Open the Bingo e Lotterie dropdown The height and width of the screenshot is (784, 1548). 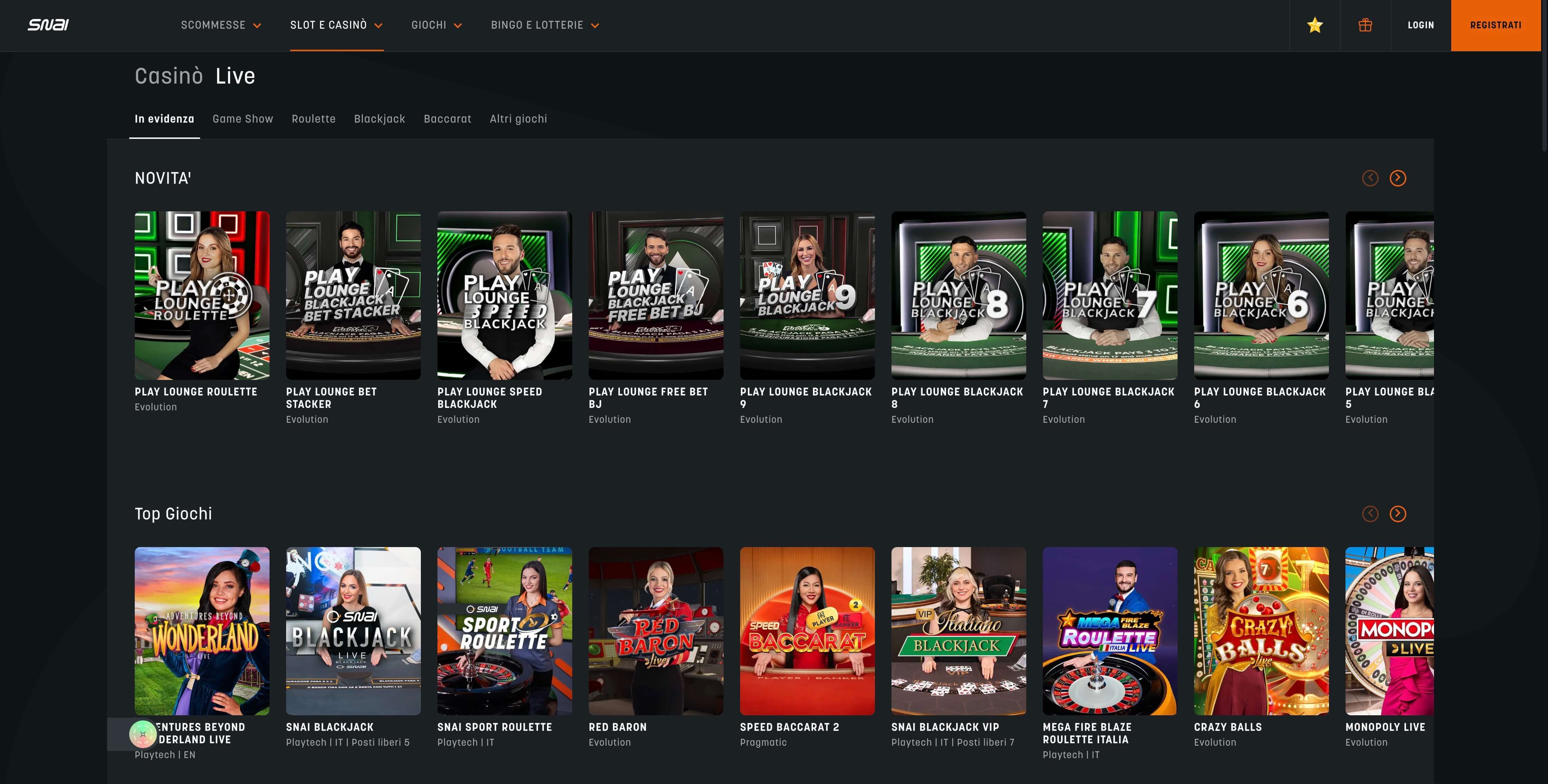tap(545, 25)
